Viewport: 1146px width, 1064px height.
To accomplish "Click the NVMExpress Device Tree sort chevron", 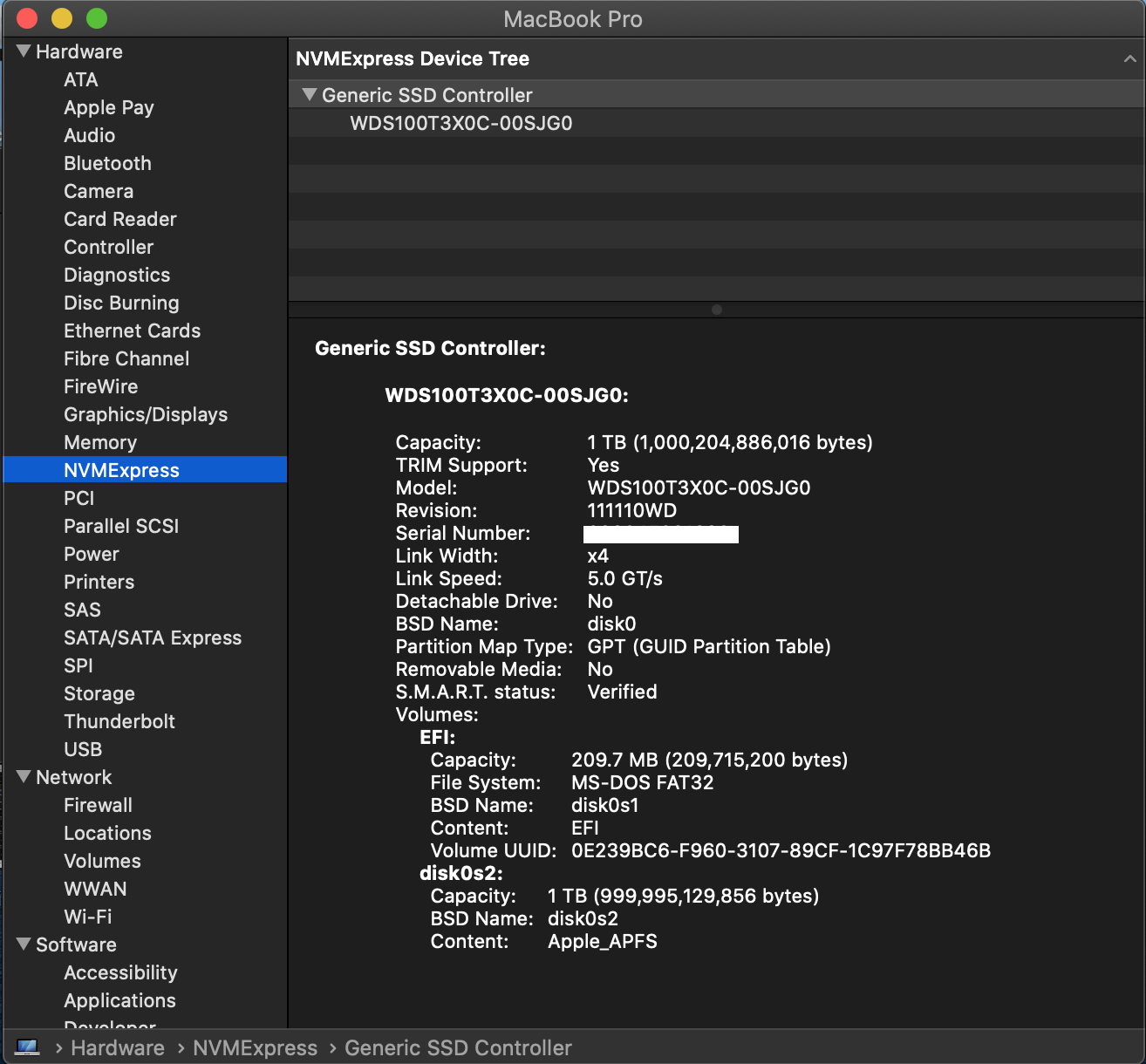I will coord(1129,58).
